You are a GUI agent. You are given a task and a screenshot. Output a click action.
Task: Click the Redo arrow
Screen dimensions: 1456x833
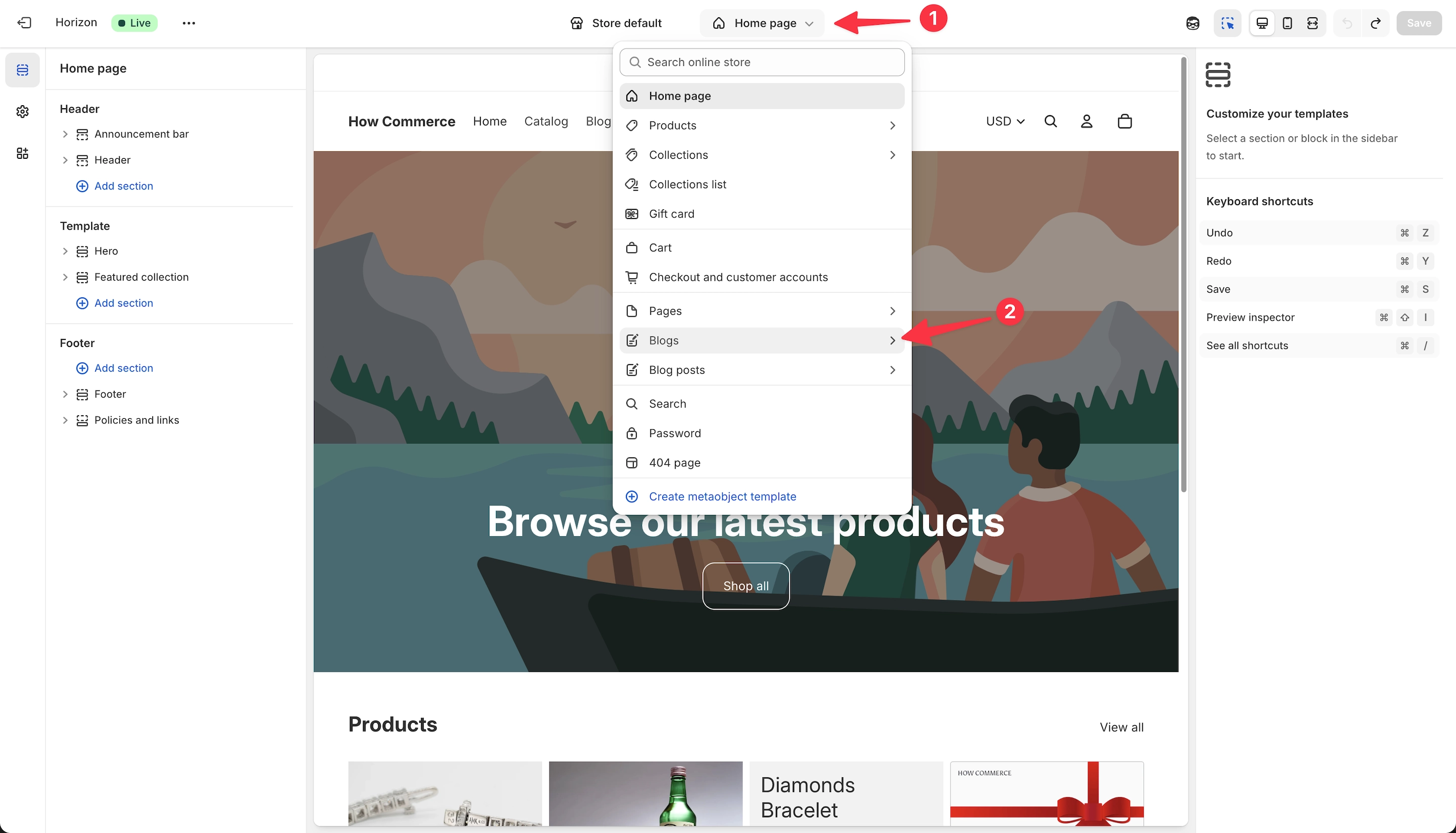tap(1376, 23)
